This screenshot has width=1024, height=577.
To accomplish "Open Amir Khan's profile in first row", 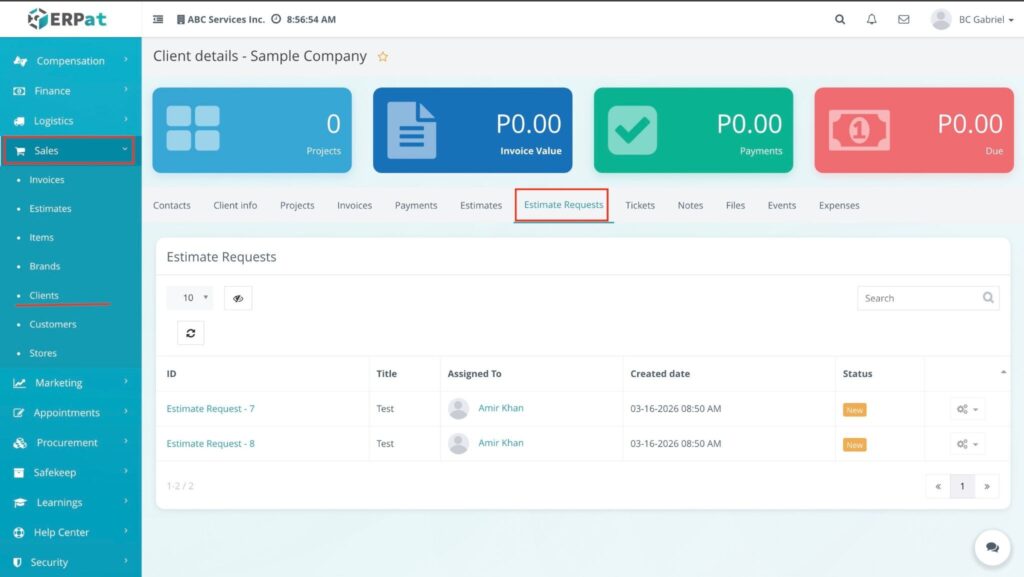I will [x=500, y=408].
